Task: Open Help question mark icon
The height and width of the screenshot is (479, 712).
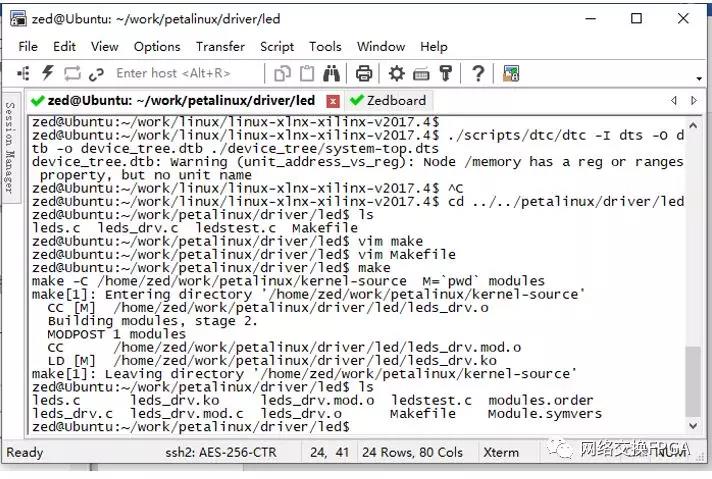Action: click(478, 73)
